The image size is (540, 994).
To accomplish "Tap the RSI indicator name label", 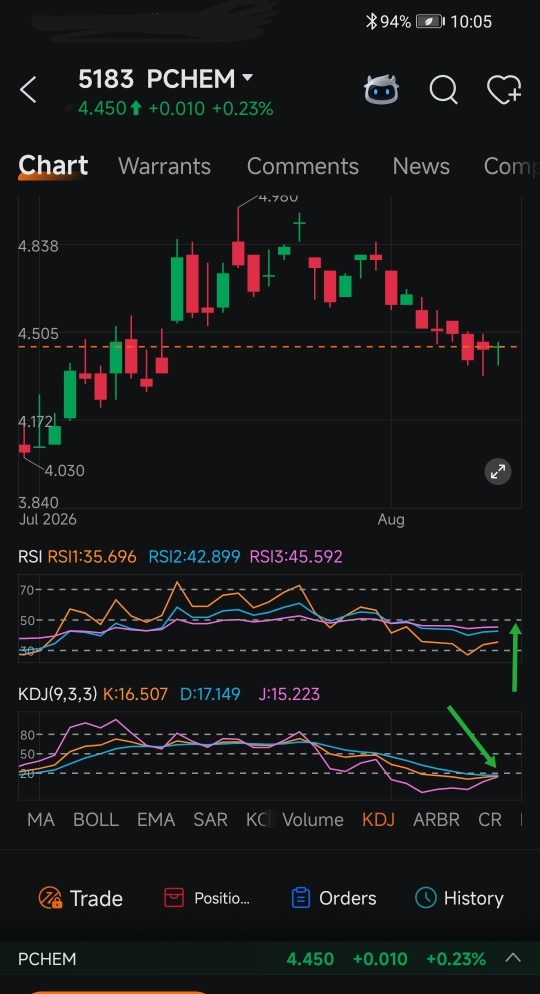I will coord(30,557).
